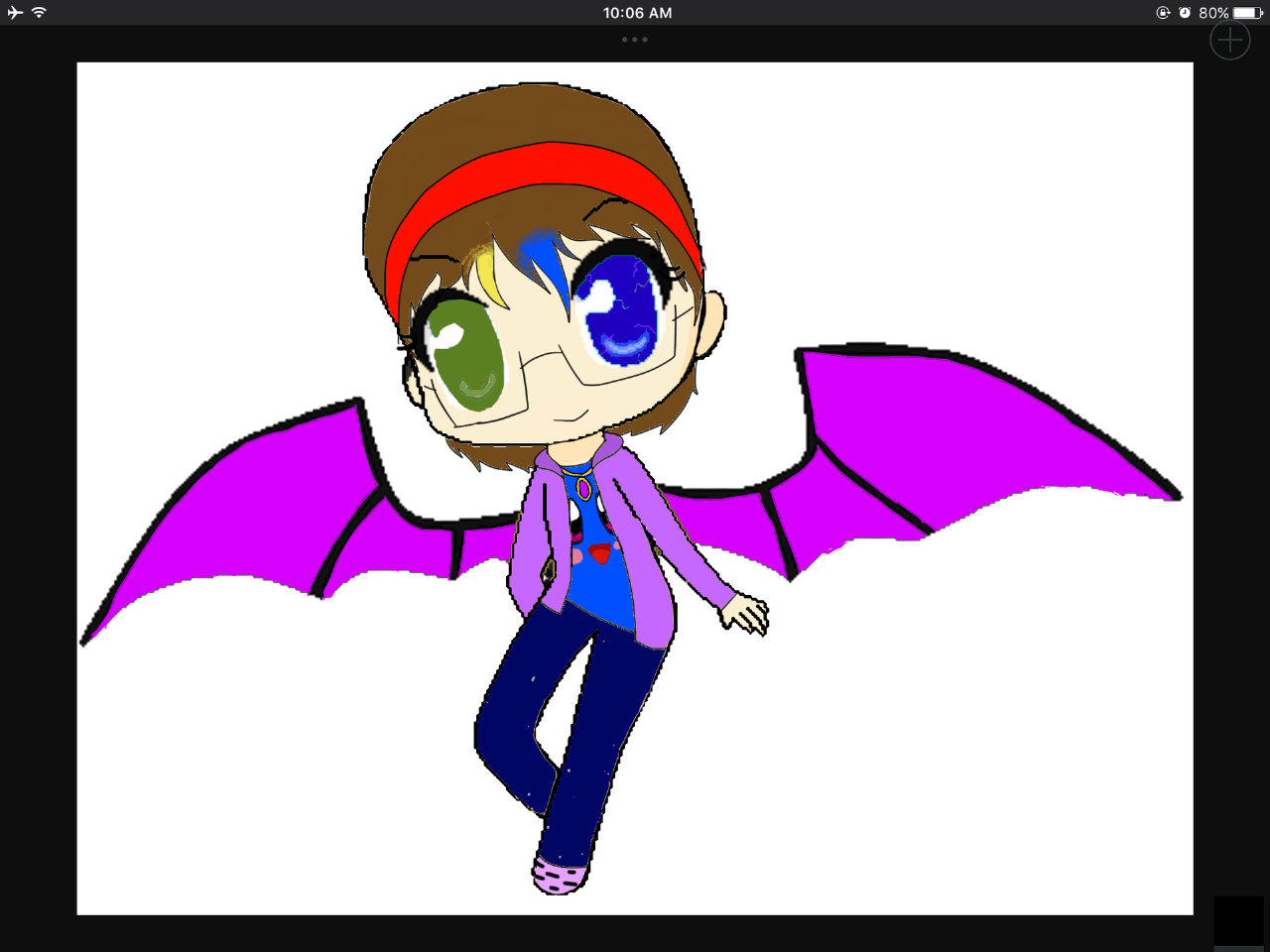Tap the 10:06 AM clock text
Image resolution: width=1270 pixels, height=952 pixels.
pos(638,13)
